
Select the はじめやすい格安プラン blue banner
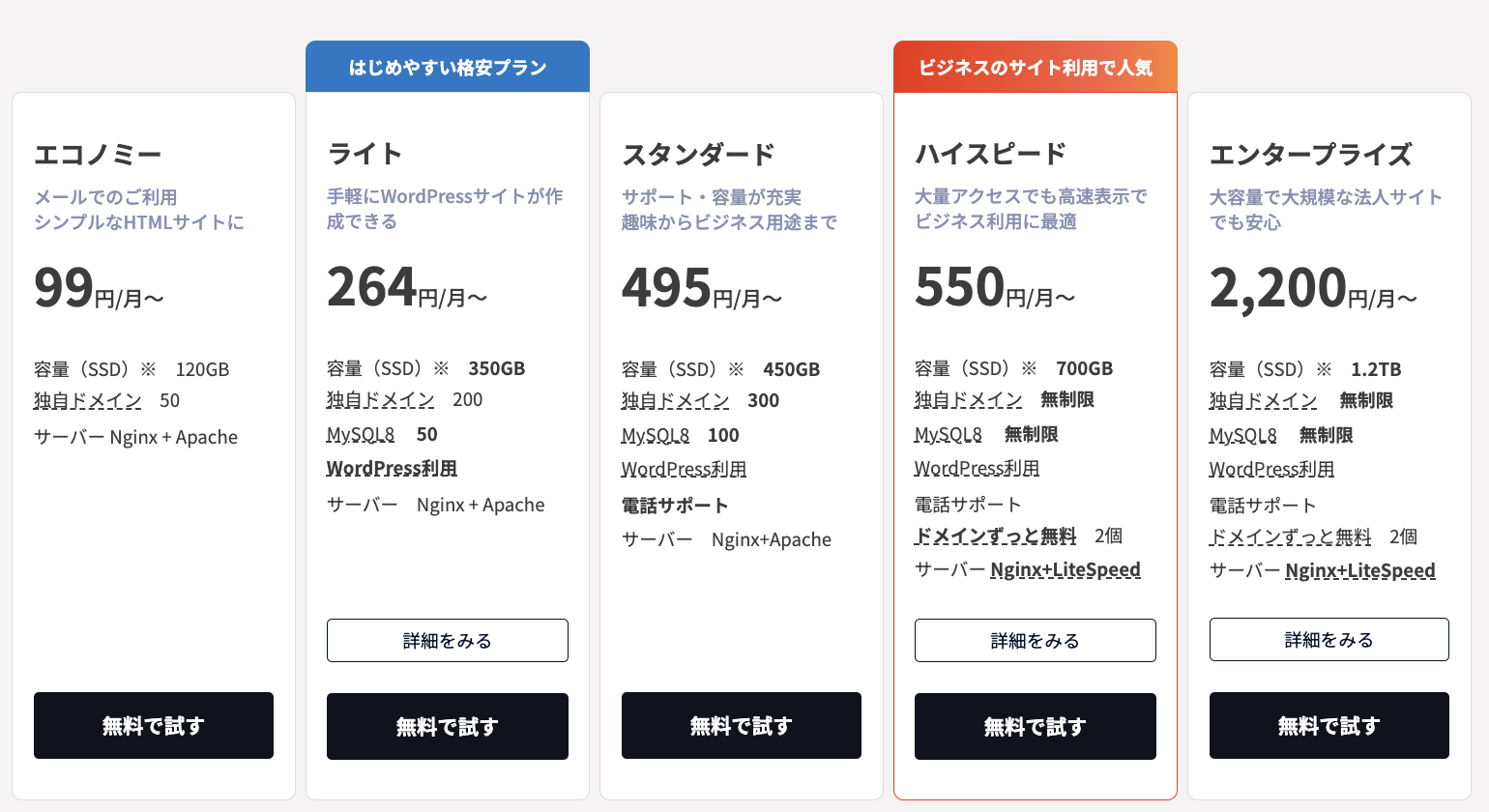[447, 67]
